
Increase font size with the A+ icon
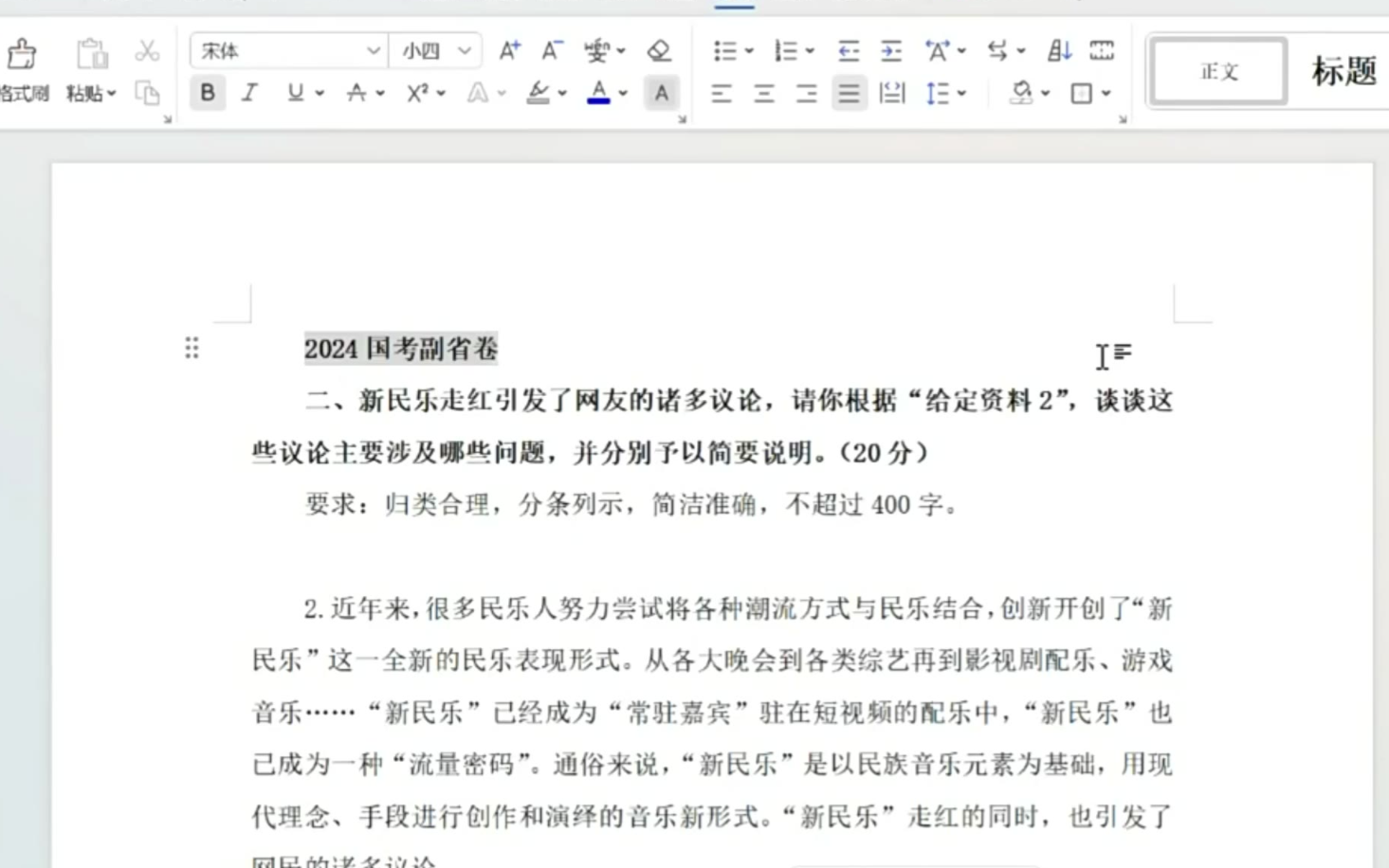tap(509, 51)
